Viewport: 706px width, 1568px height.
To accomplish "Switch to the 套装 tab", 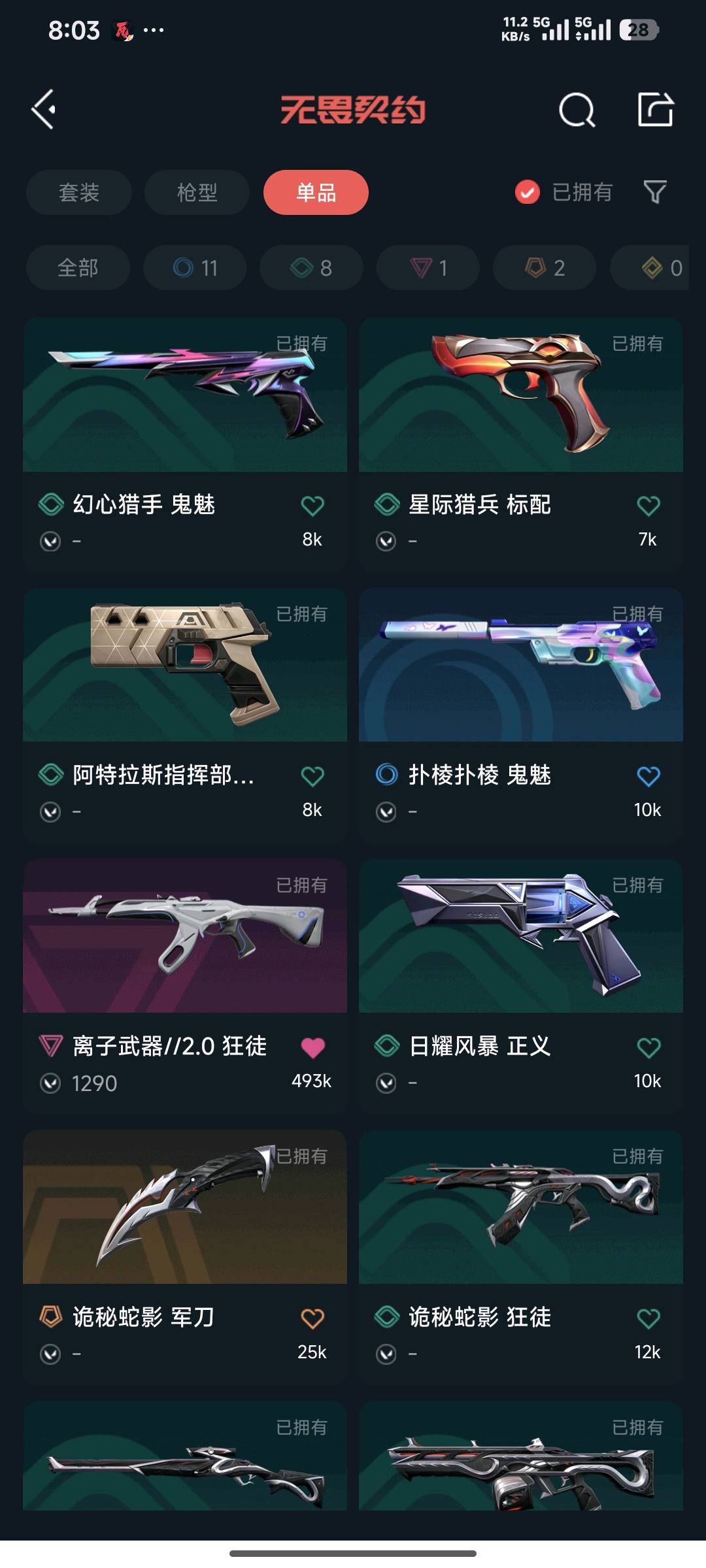I will click(x=79, y=192).
